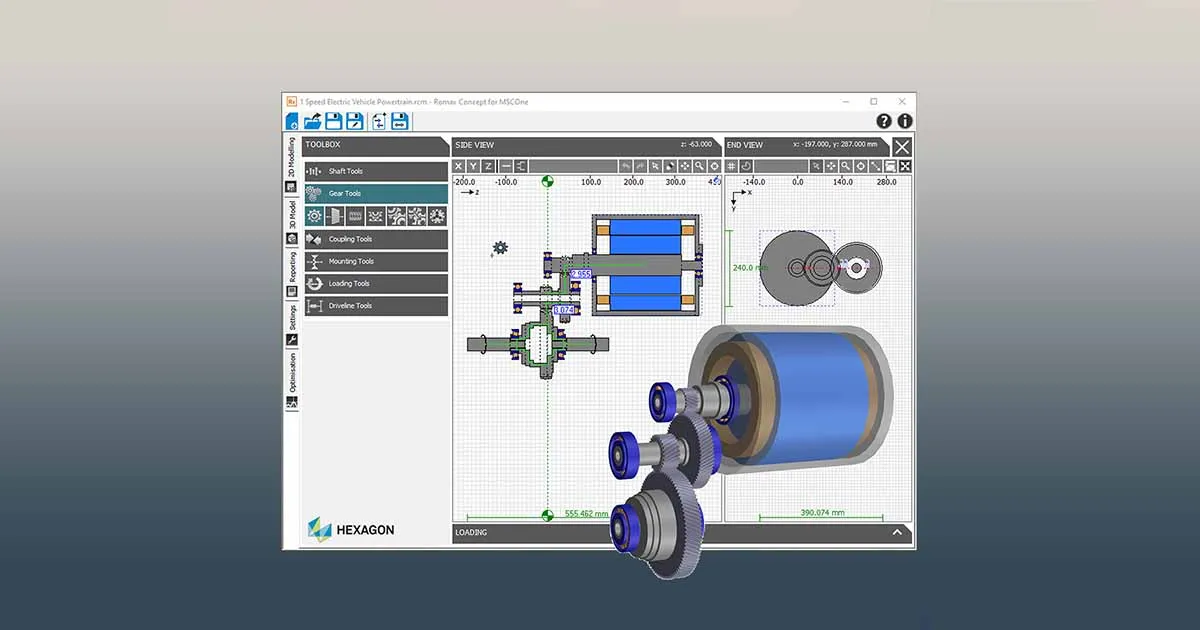This screenshot has height=630, width=1200.
Task: Open the Driveline Tools section
Action: (375, 306)
